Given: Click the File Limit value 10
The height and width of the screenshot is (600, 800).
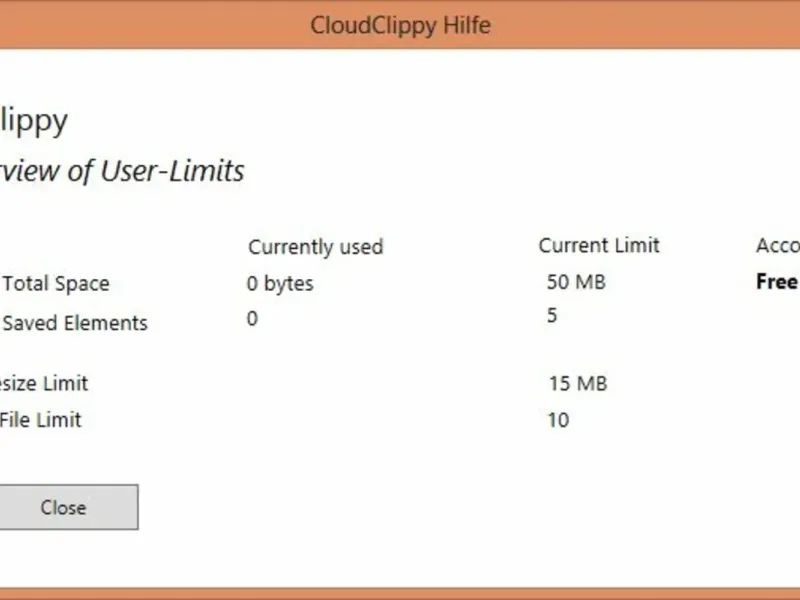Looking at the screenshot, I should [558, 420].
